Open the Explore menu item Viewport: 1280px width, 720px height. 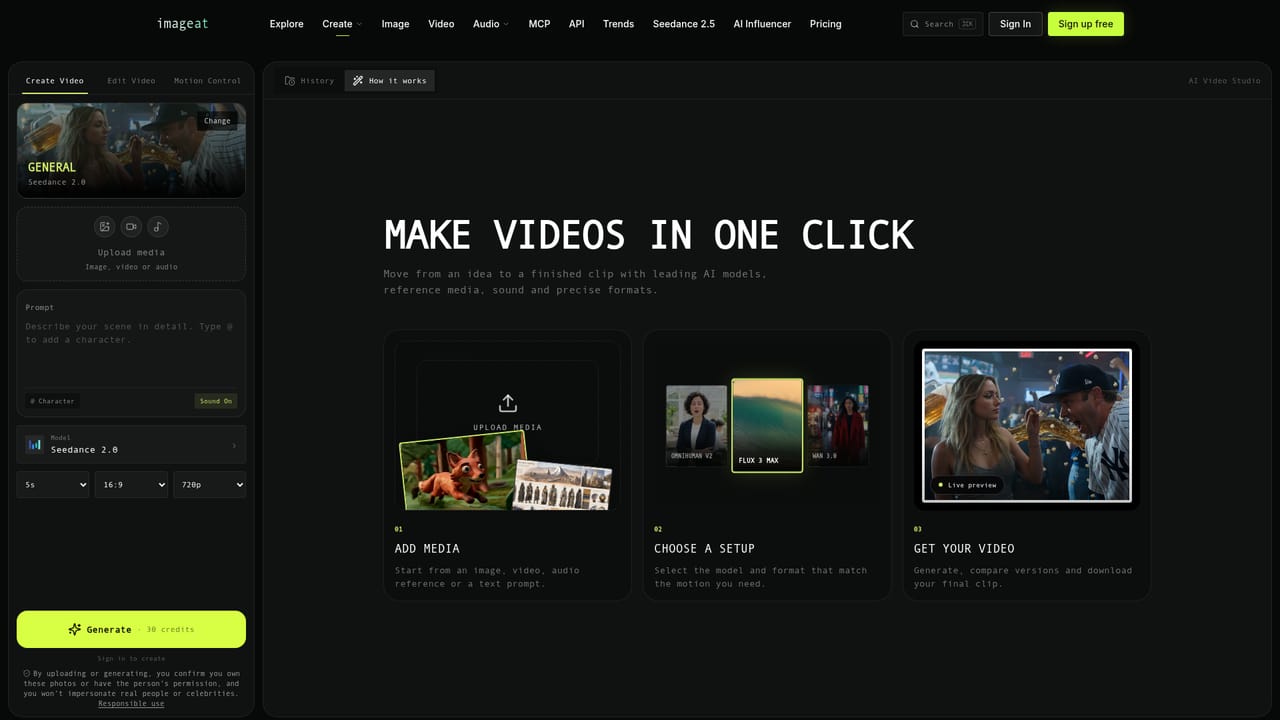tap(286, 24)
